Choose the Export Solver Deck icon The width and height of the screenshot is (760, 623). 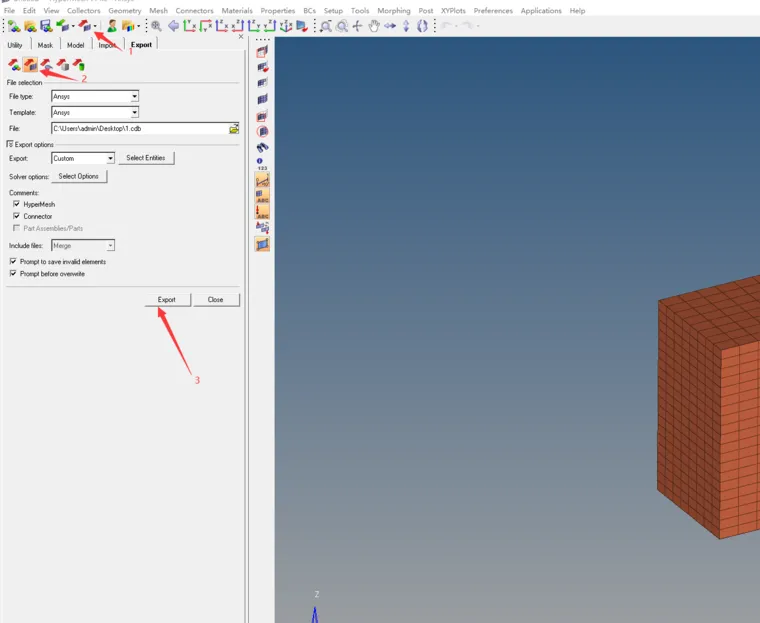[x=30, y=64]
